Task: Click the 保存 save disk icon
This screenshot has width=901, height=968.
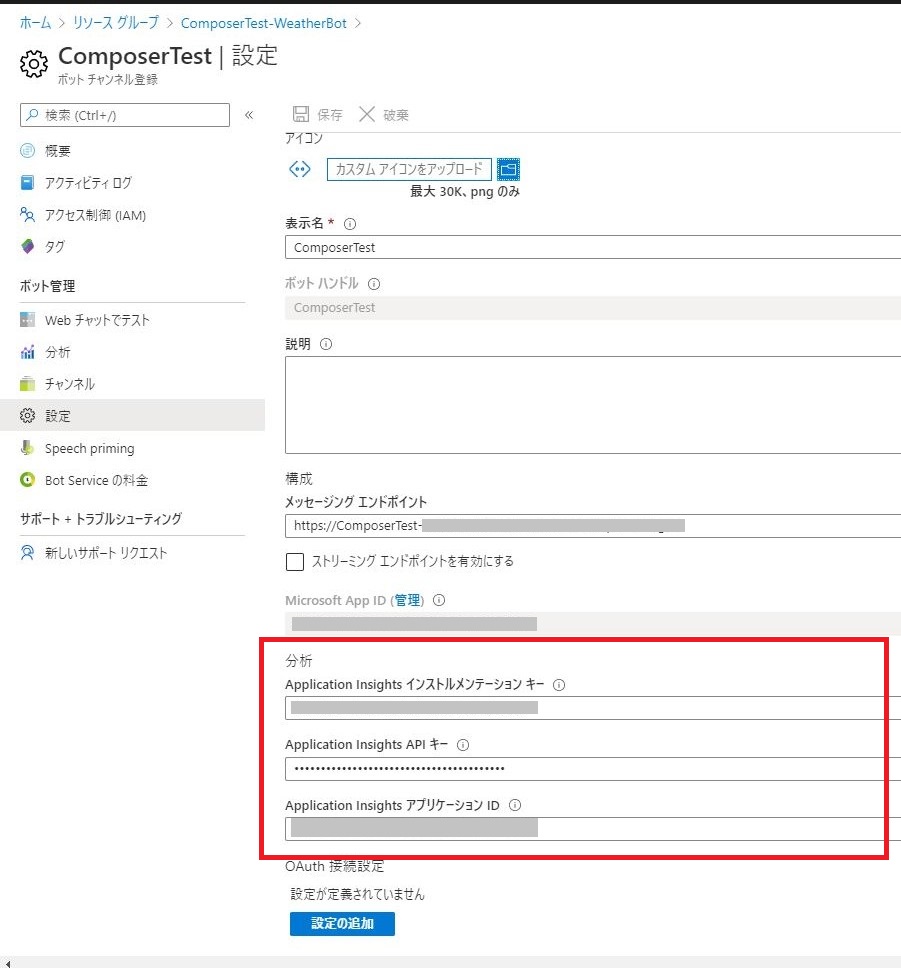Action: pos(301,114)
